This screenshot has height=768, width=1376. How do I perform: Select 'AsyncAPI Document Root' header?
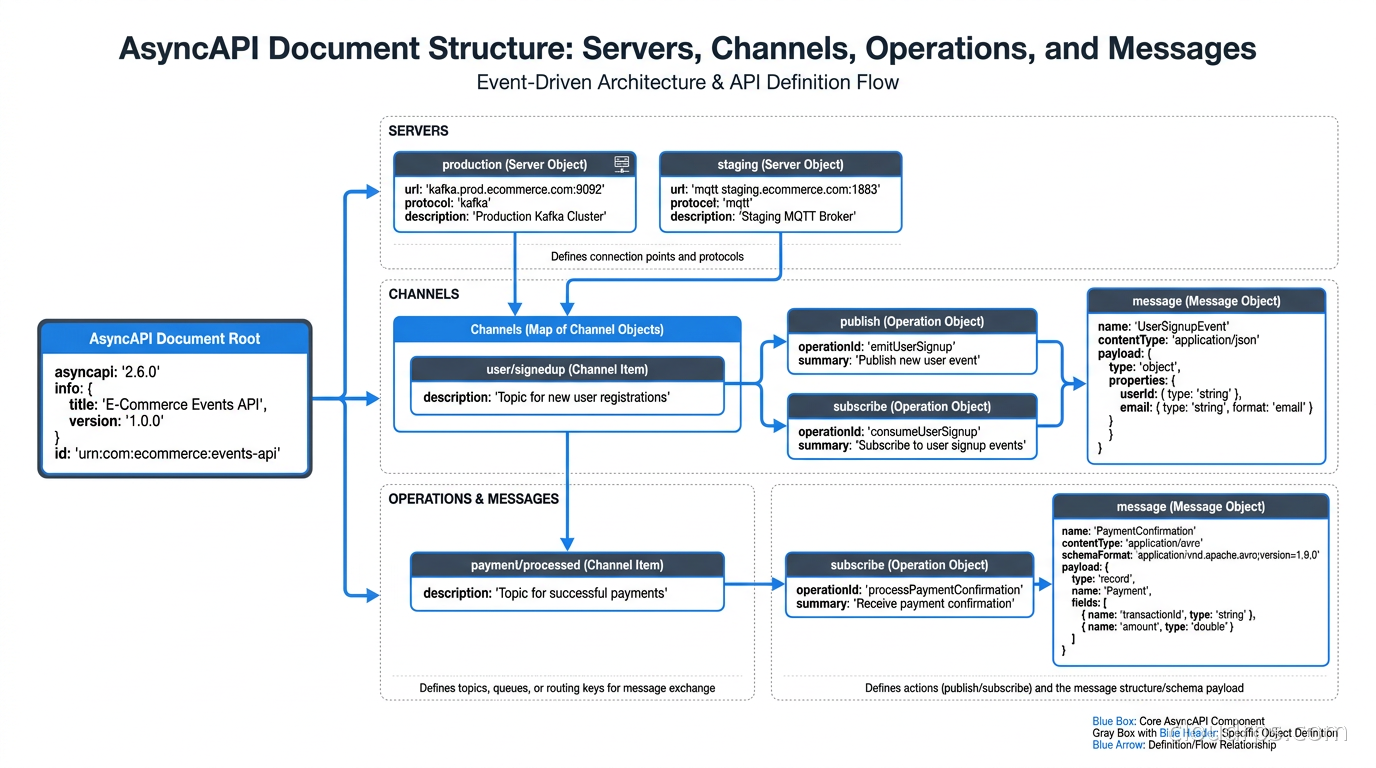point(175,338)
